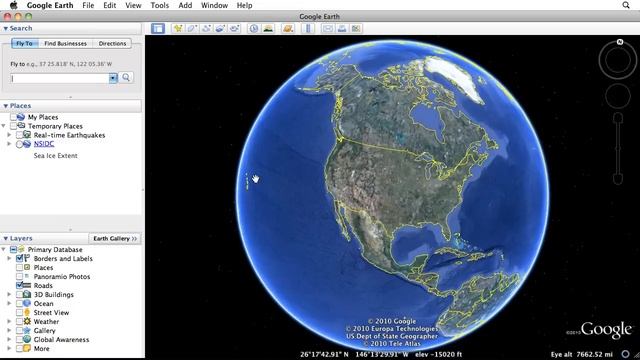Open the Apple menu
640x360 pixels.
tap(13, 5)
